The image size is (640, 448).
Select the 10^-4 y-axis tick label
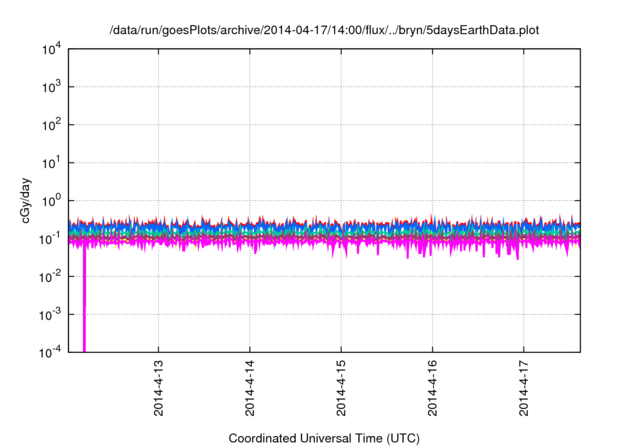coord(51,352)
